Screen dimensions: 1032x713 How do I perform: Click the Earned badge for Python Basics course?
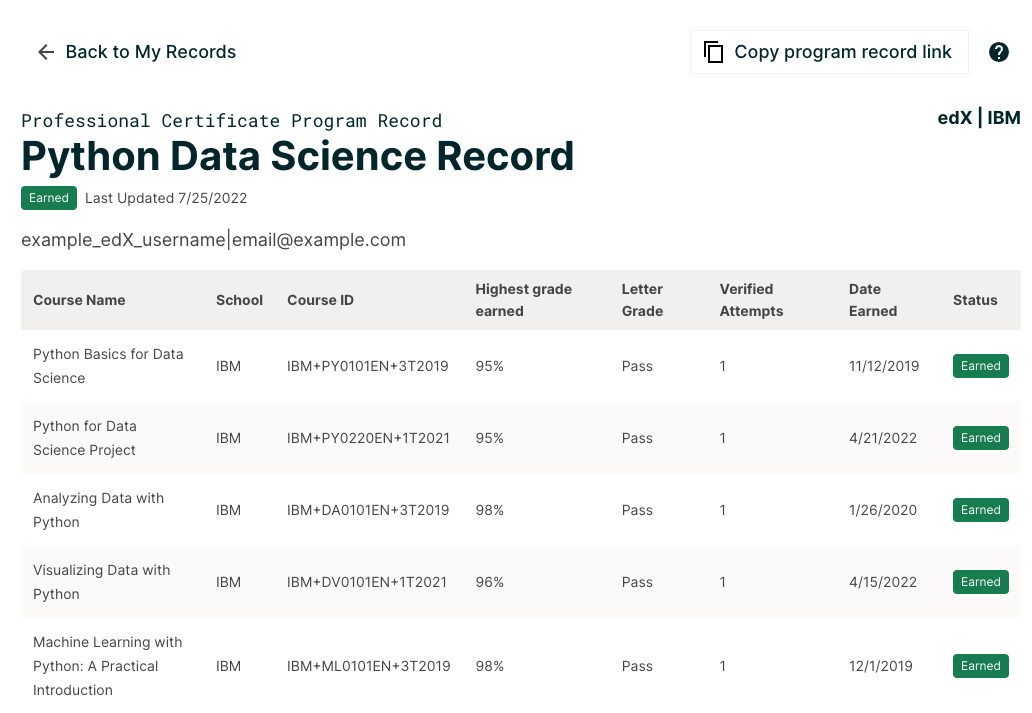(980, 365)
